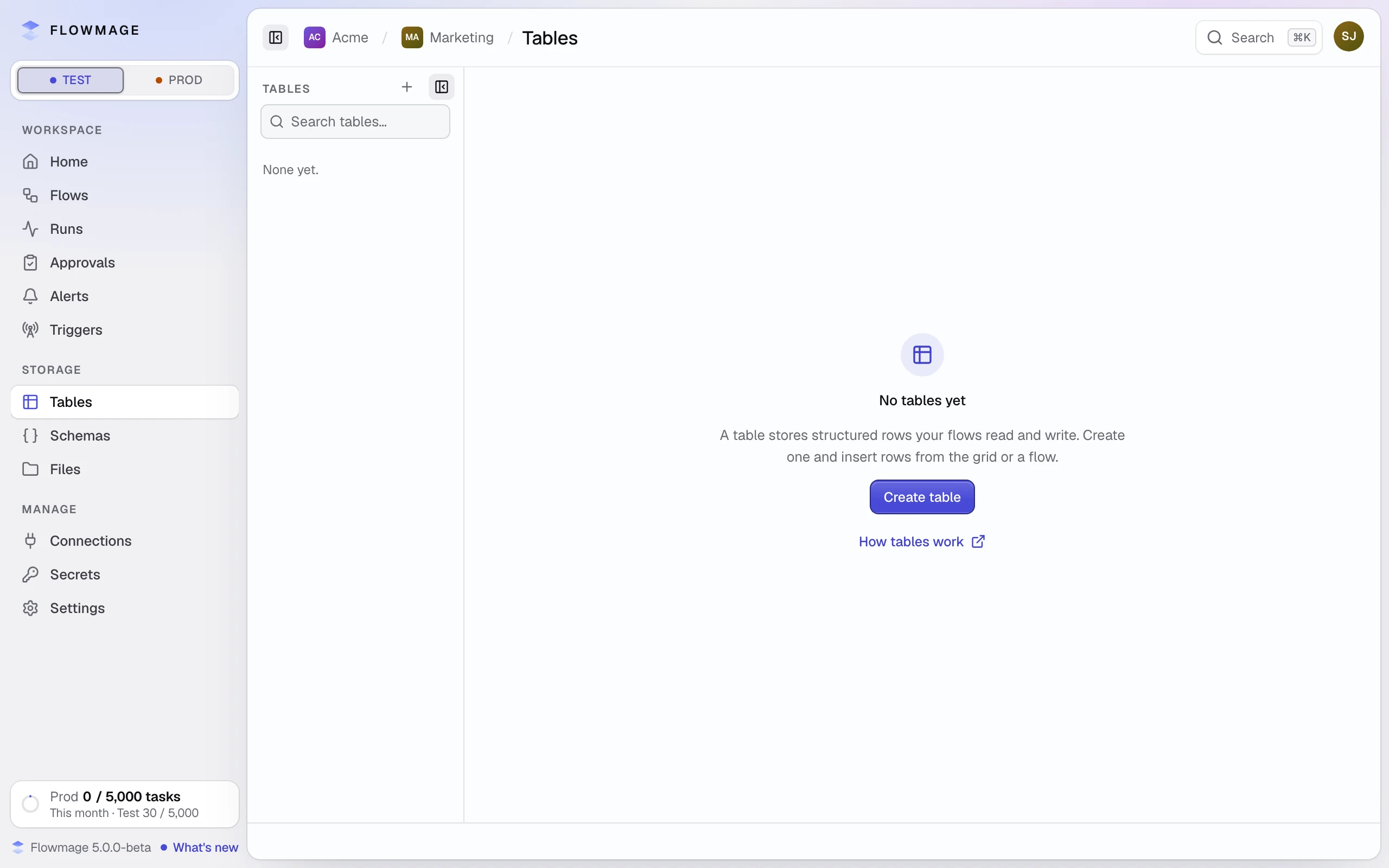Viewport: 1389px width, 868px height.
Task: Add a new table with plus icon
Action: tap(407, 87)
